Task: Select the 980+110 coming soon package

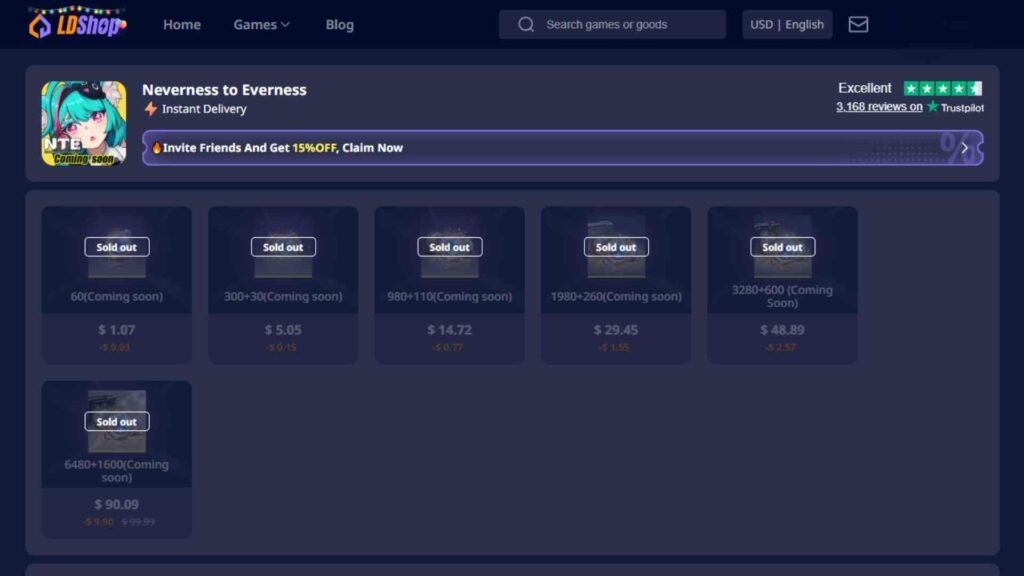Action: click(x=449, y=283)
